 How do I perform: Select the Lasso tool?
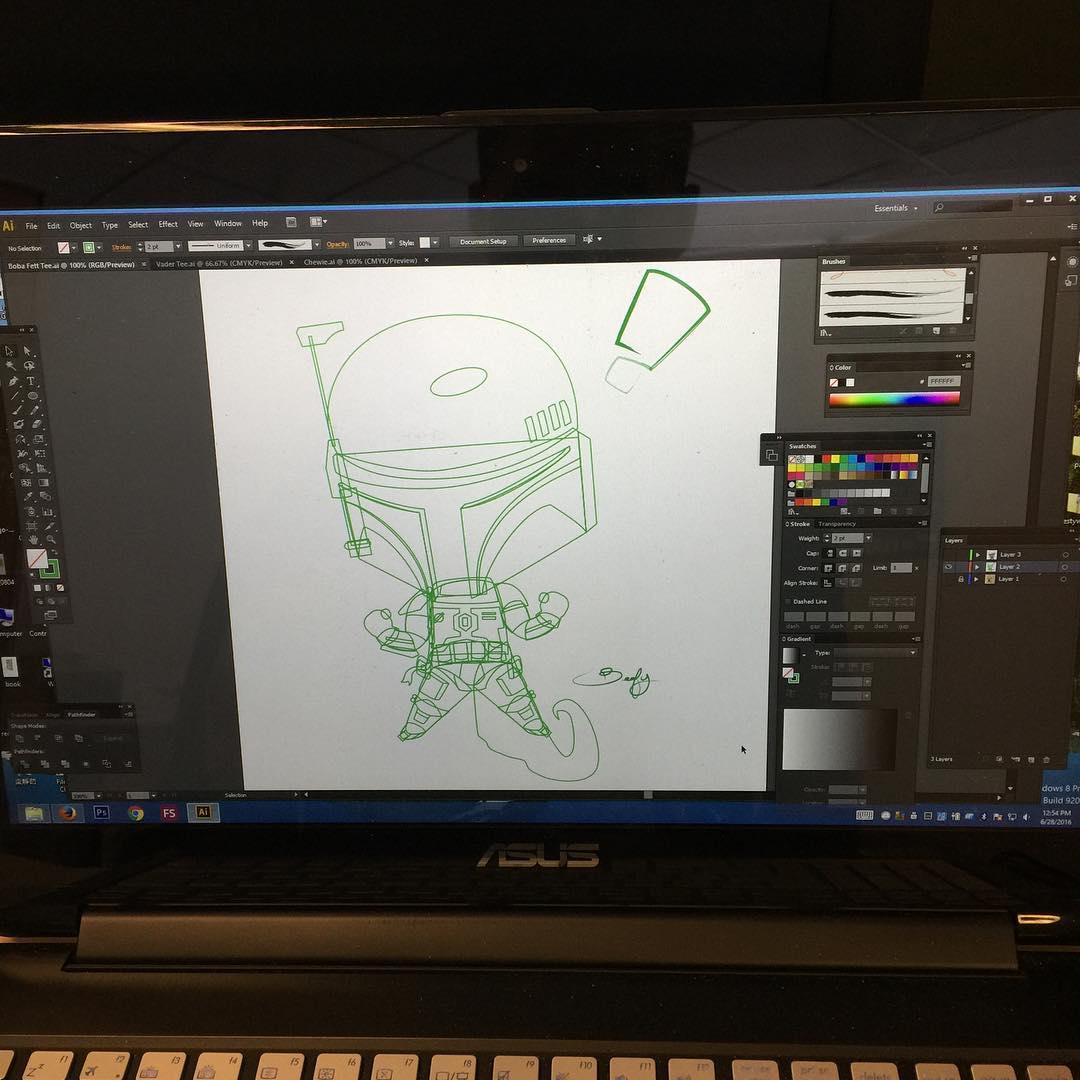pyautogui.click(x=29, y=366)
